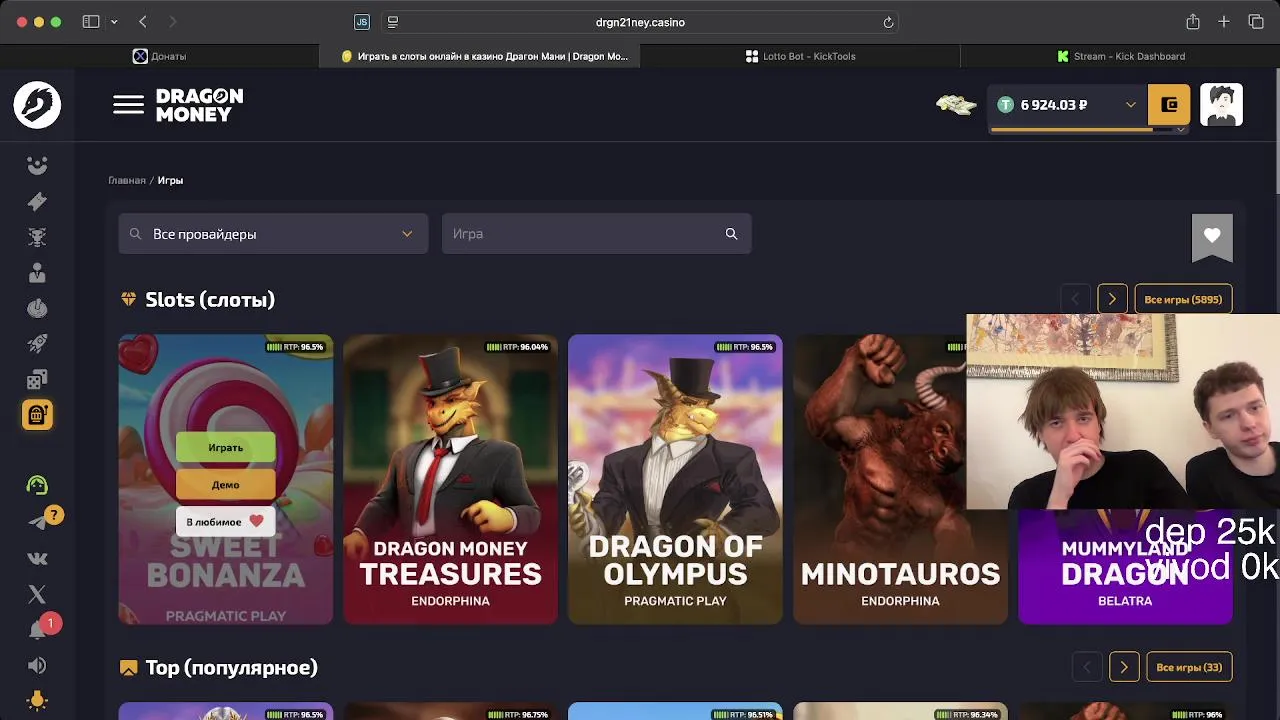The image size is (1280, 720).
Task: Toggle the light bulb theme icon
Action: (37, 700)
